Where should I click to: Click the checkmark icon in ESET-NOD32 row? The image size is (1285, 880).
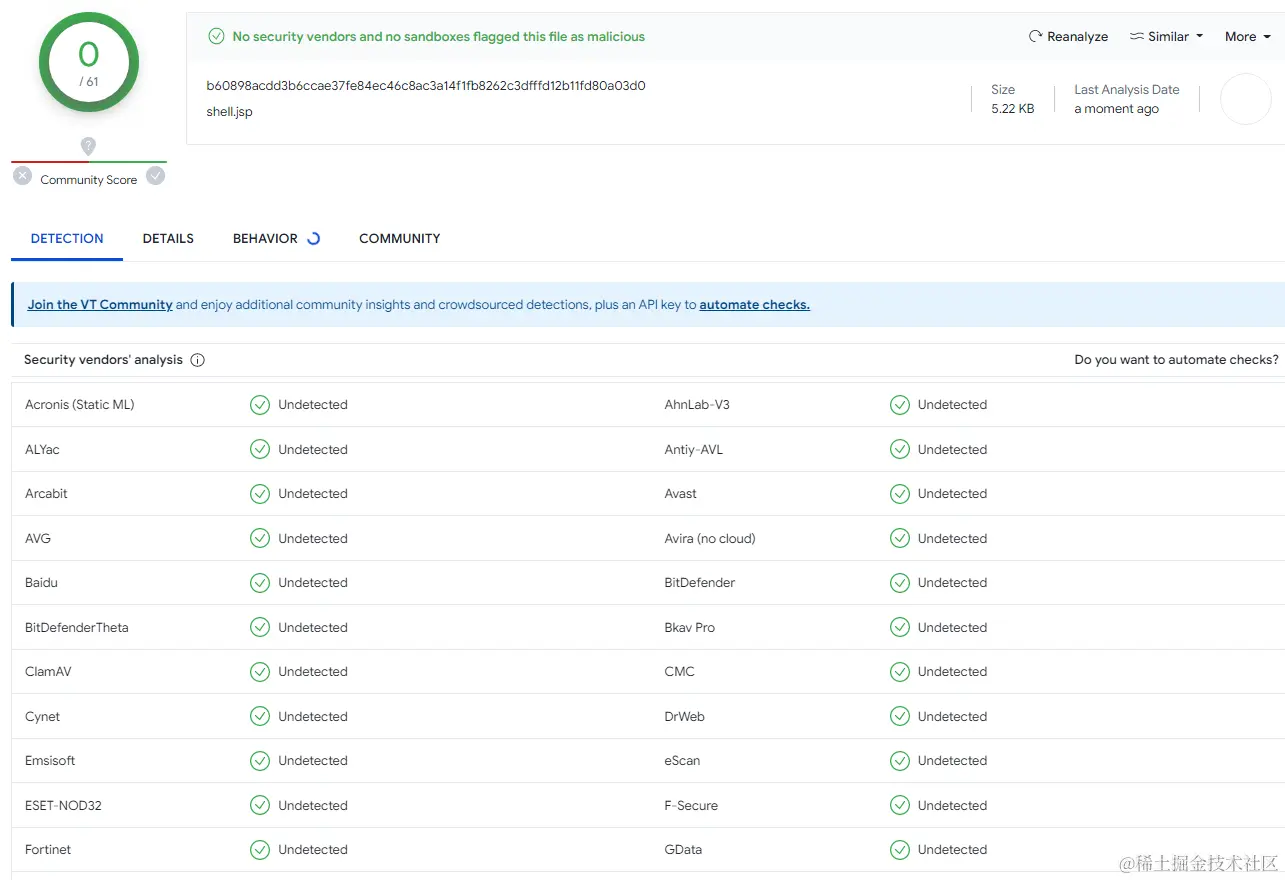tap(260, 806)
